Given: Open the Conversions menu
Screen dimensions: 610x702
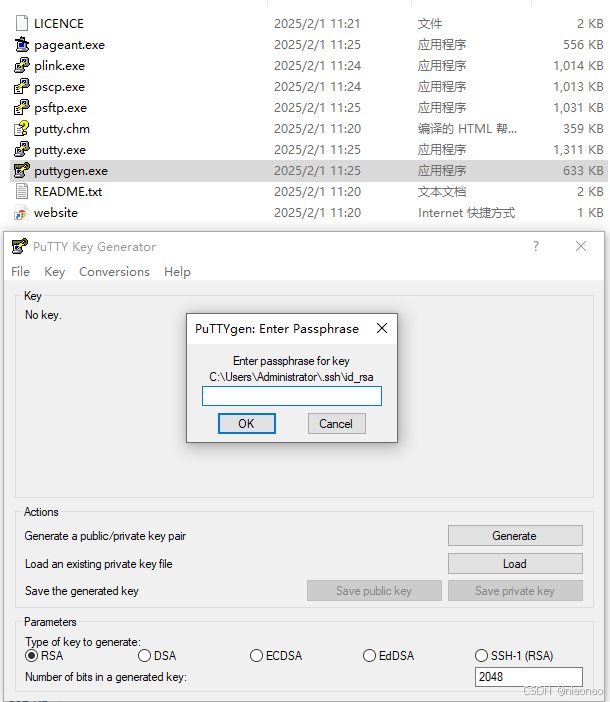Looking at the screenshot, I should click(115, 272).
